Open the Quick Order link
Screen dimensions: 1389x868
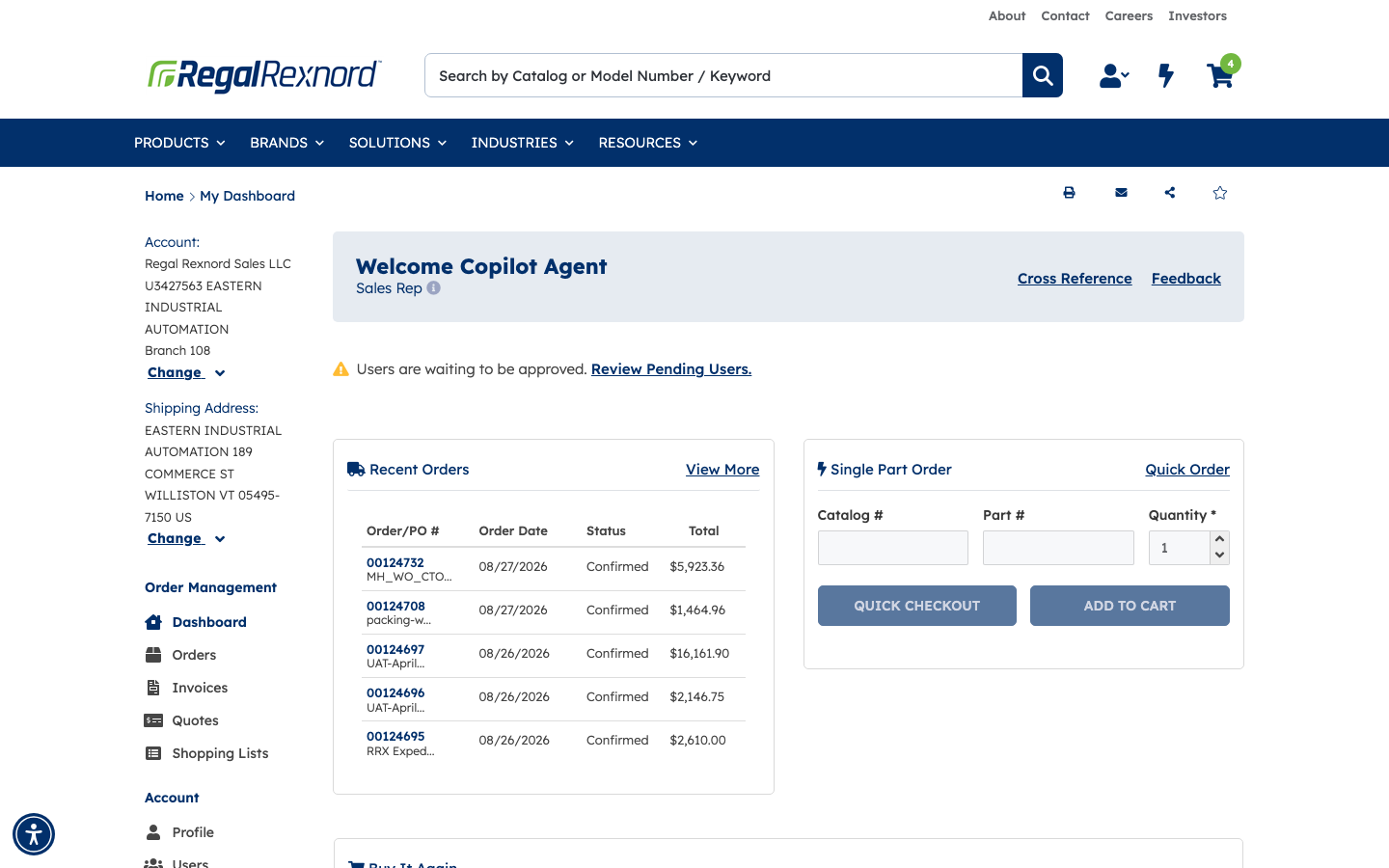(1187, 470)
